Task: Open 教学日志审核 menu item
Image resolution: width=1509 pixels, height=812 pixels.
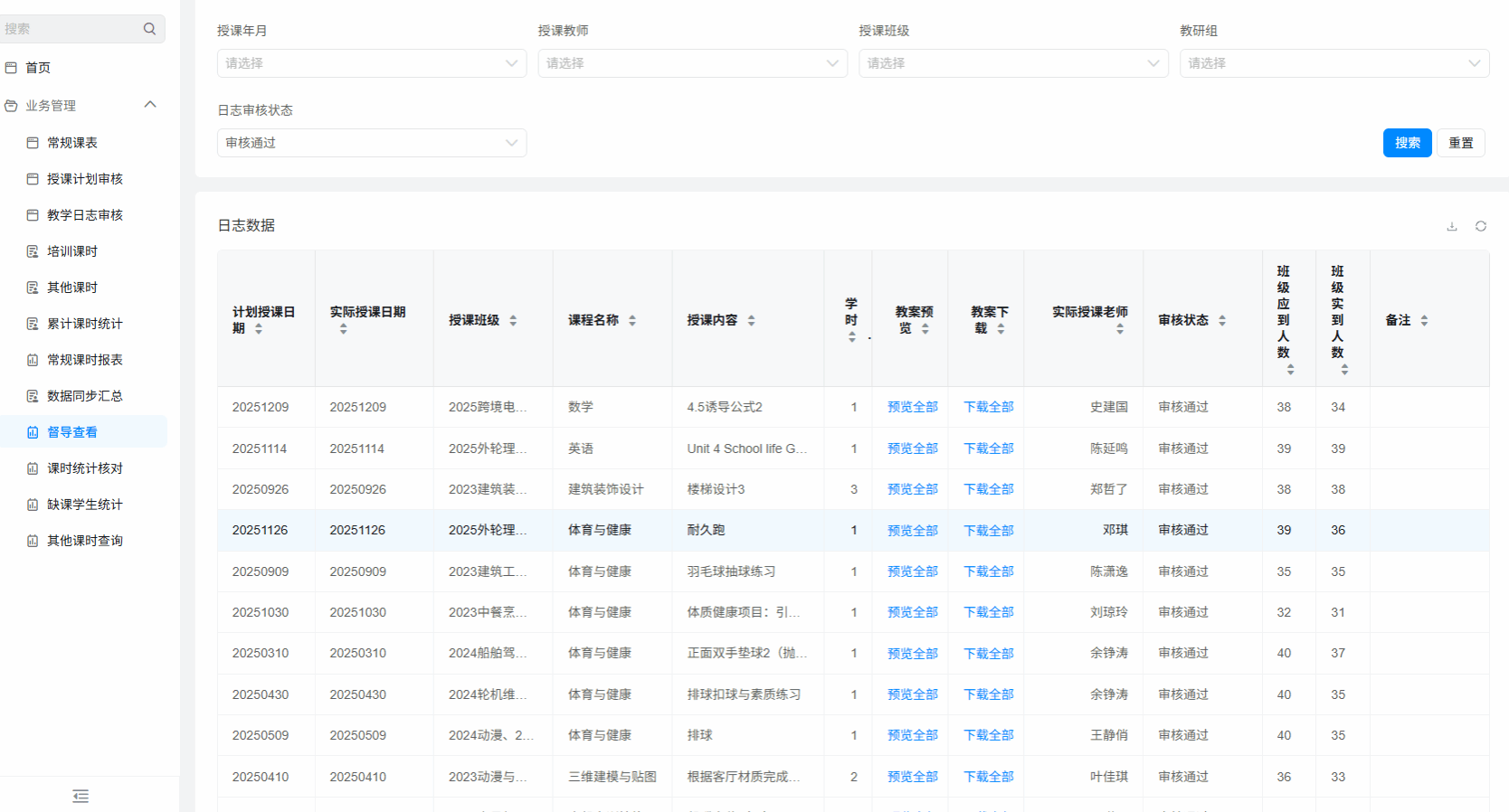Action: coord(83,215)
